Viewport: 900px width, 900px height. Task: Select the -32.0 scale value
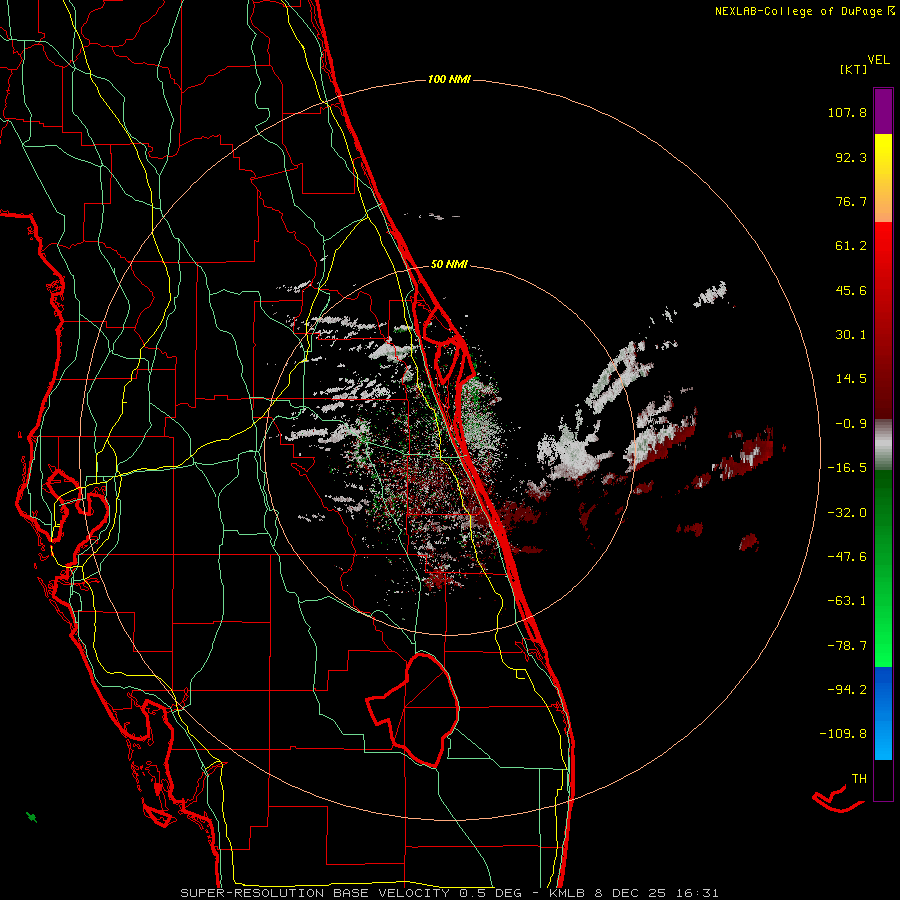point(847,513)
